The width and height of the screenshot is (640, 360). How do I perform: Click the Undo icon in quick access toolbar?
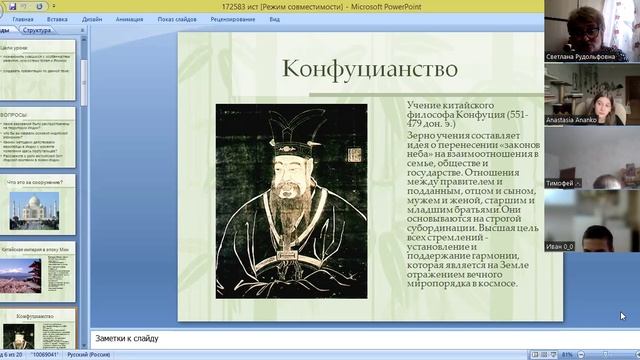(x=24, y=7)
